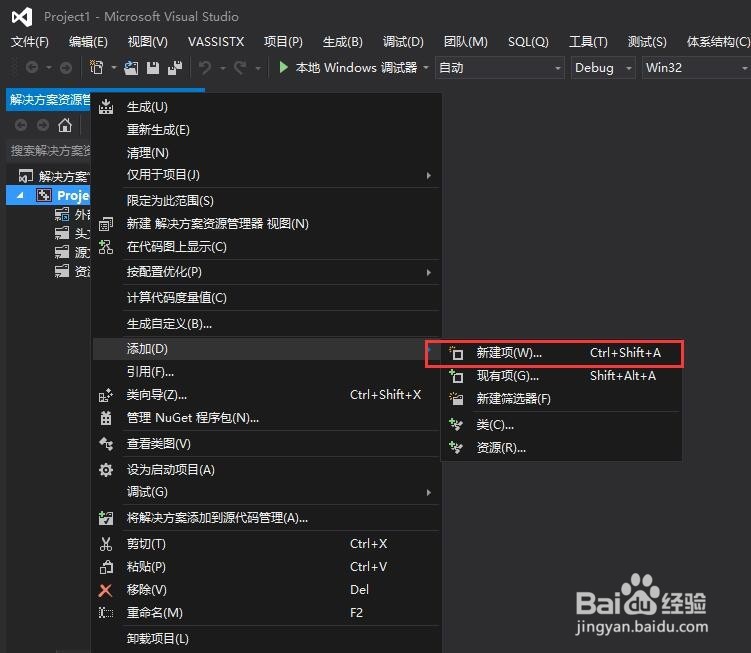Open the 编辑(E) menu
This screenshot has width=751, height=653.
point(88,42)
